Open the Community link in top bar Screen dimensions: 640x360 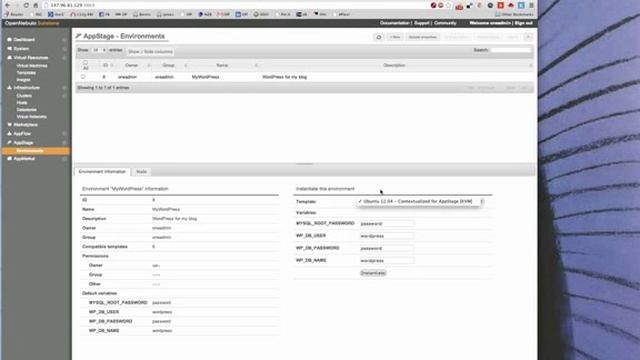[x=445, y=23]
